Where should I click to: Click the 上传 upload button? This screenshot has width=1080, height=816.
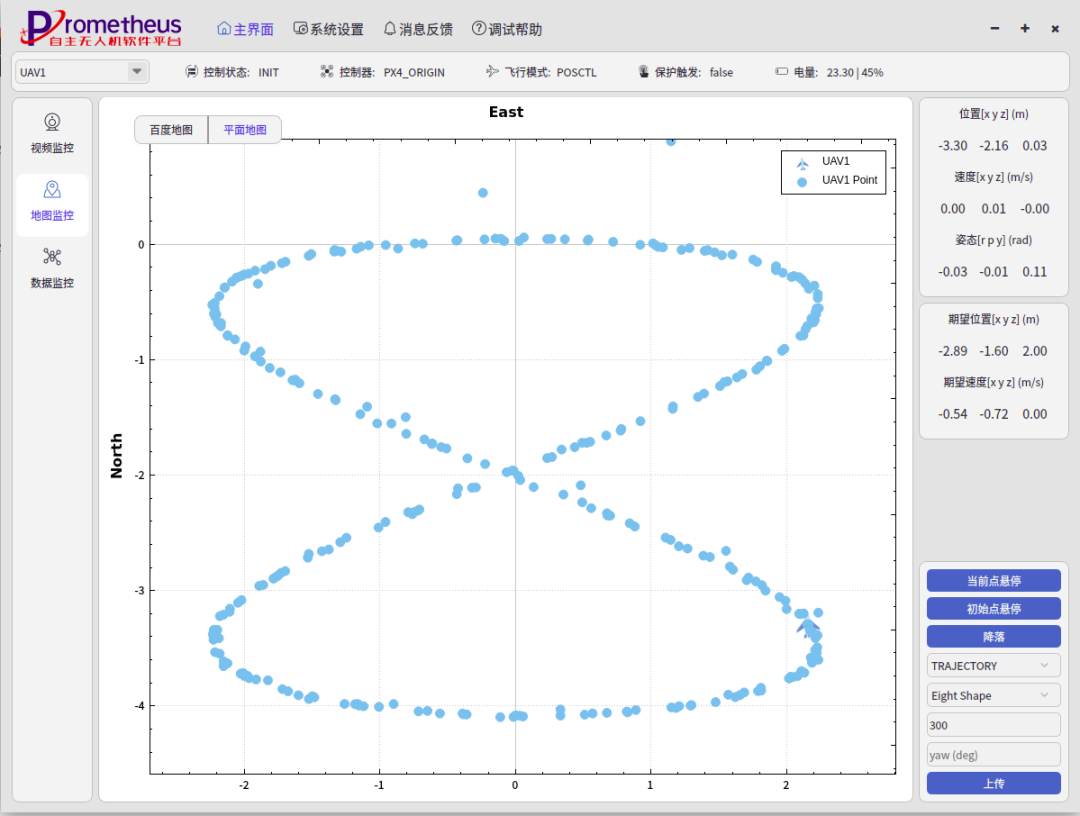point(993,784)
